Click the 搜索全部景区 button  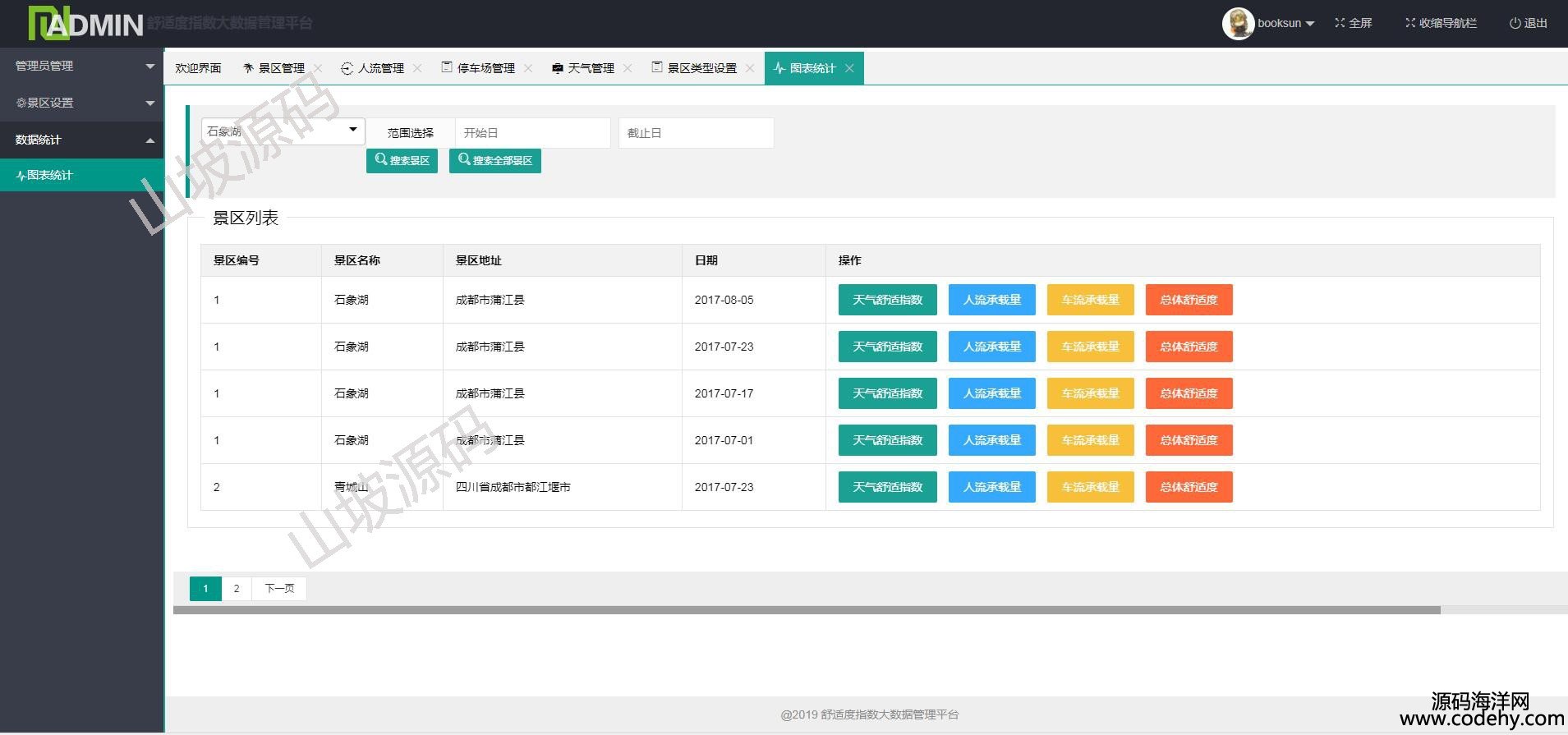[x=494, y=160]
